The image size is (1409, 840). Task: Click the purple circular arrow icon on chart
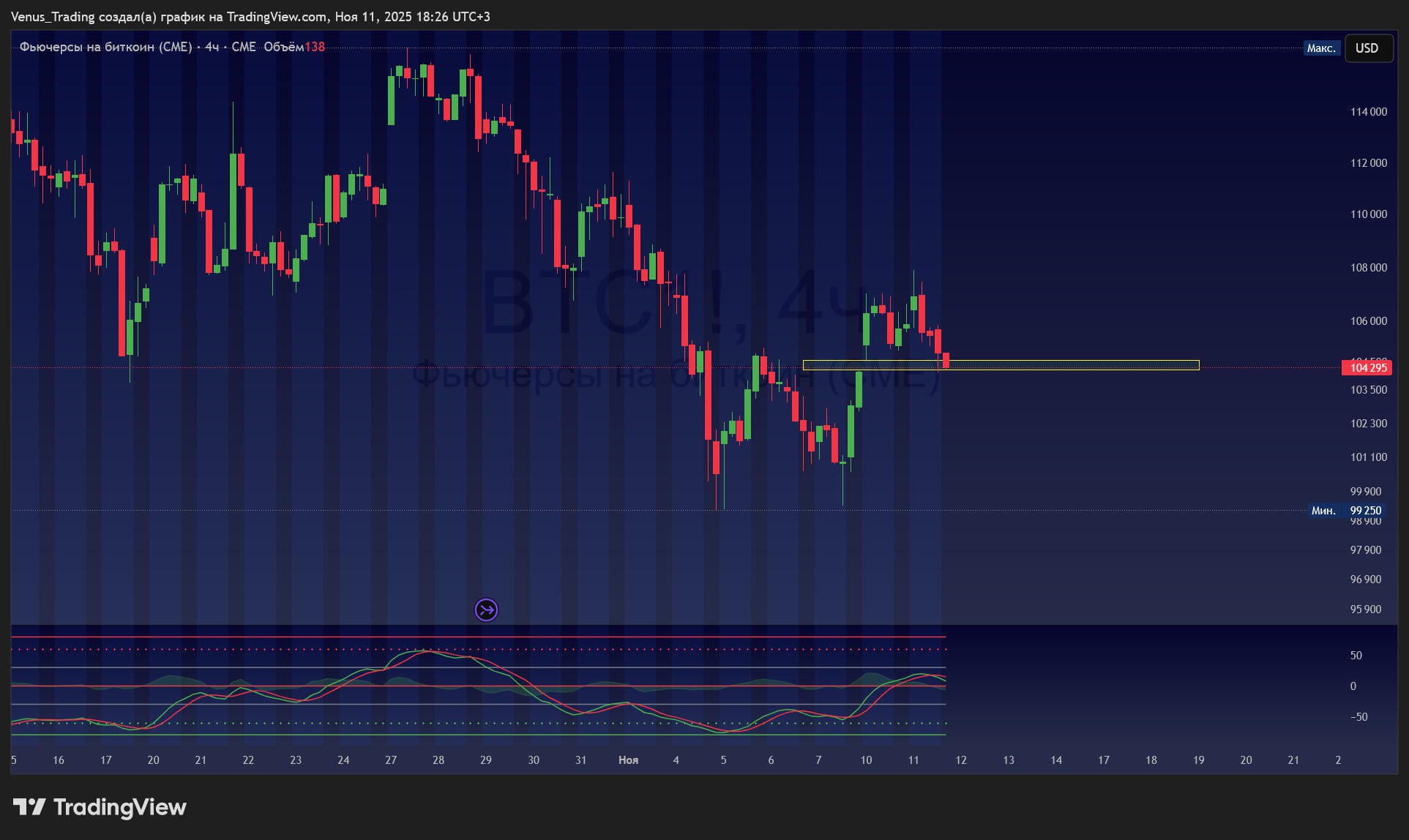(486, 610)
